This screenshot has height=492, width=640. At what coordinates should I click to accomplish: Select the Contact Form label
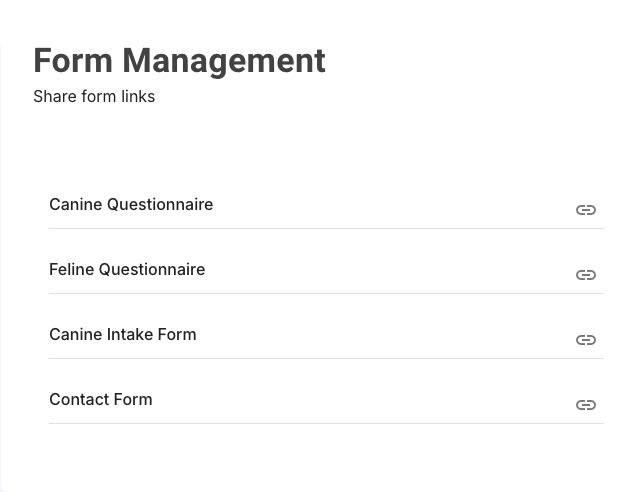tap(101, 399)
